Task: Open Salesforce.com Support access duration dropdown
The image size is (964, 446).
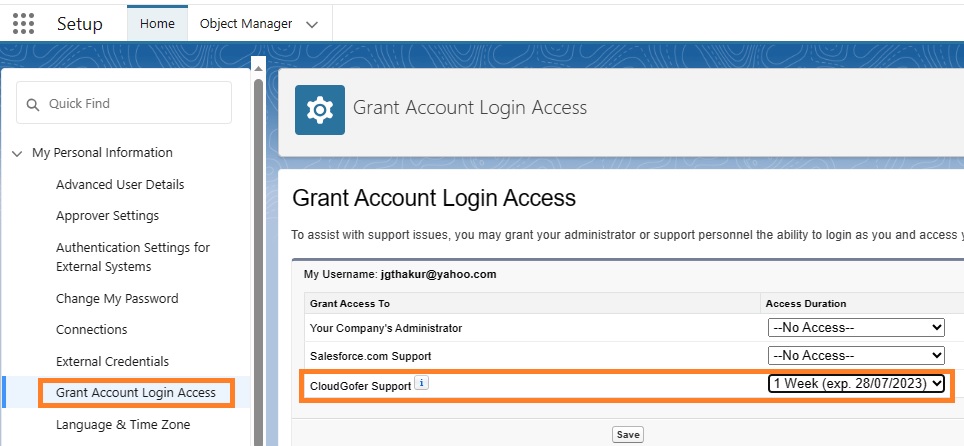Action: point(856,356)
